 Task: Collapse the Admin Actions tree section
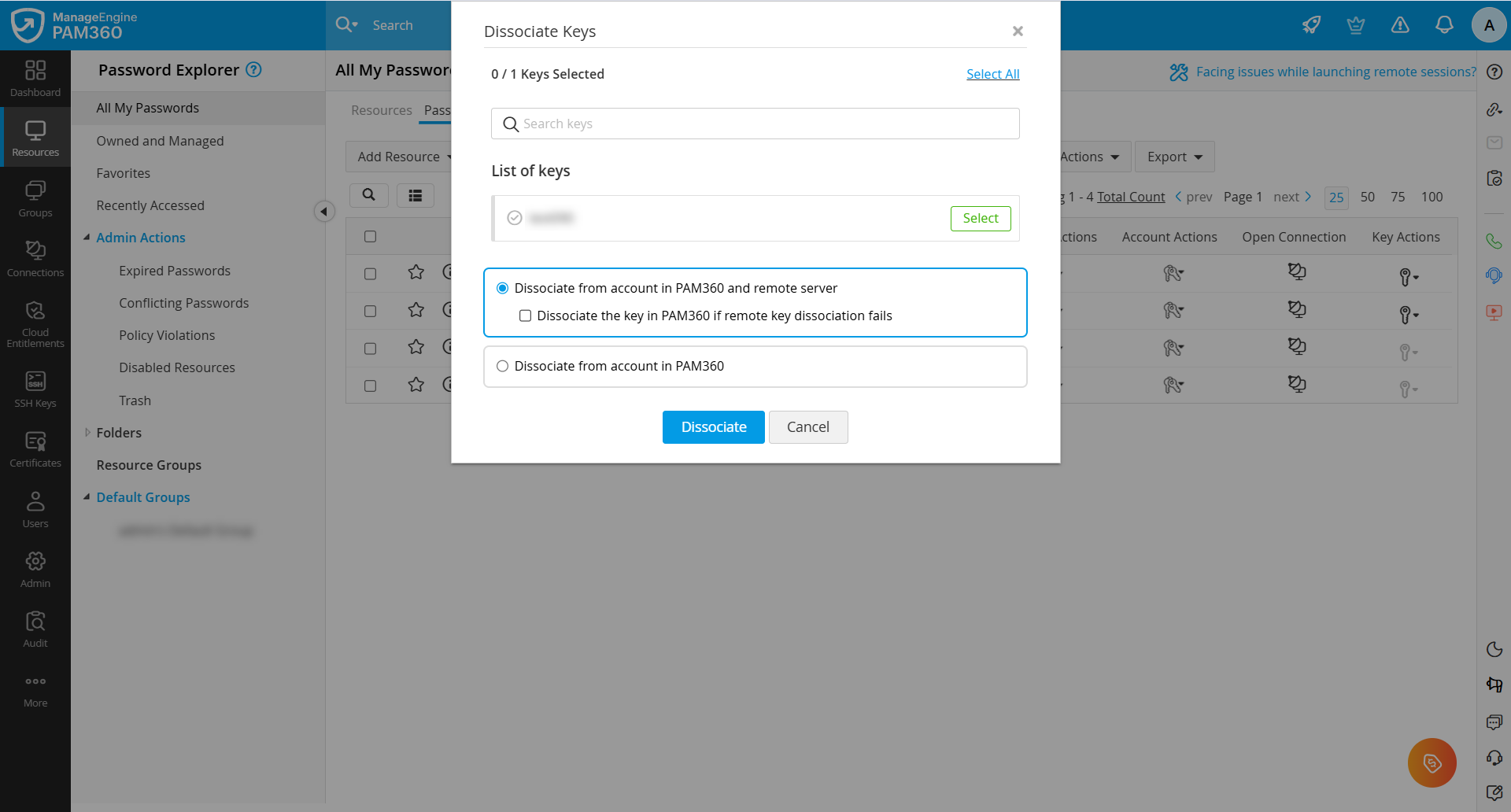coord(87,238)
